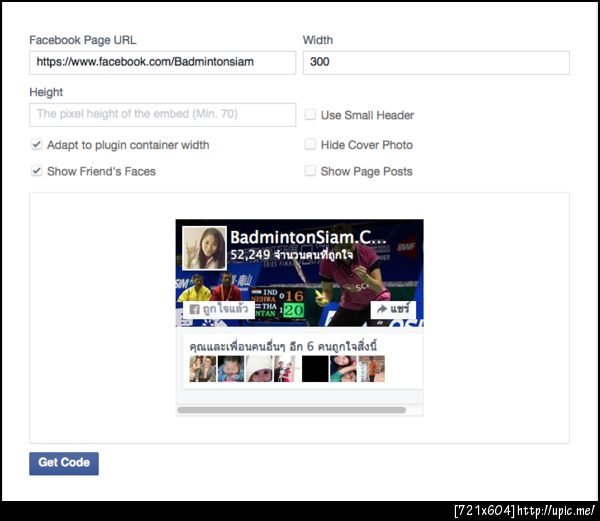Viewport: 600px width, 521px height.
Task: Click the Facebook Page URL input field
Action: coord(162,62)
